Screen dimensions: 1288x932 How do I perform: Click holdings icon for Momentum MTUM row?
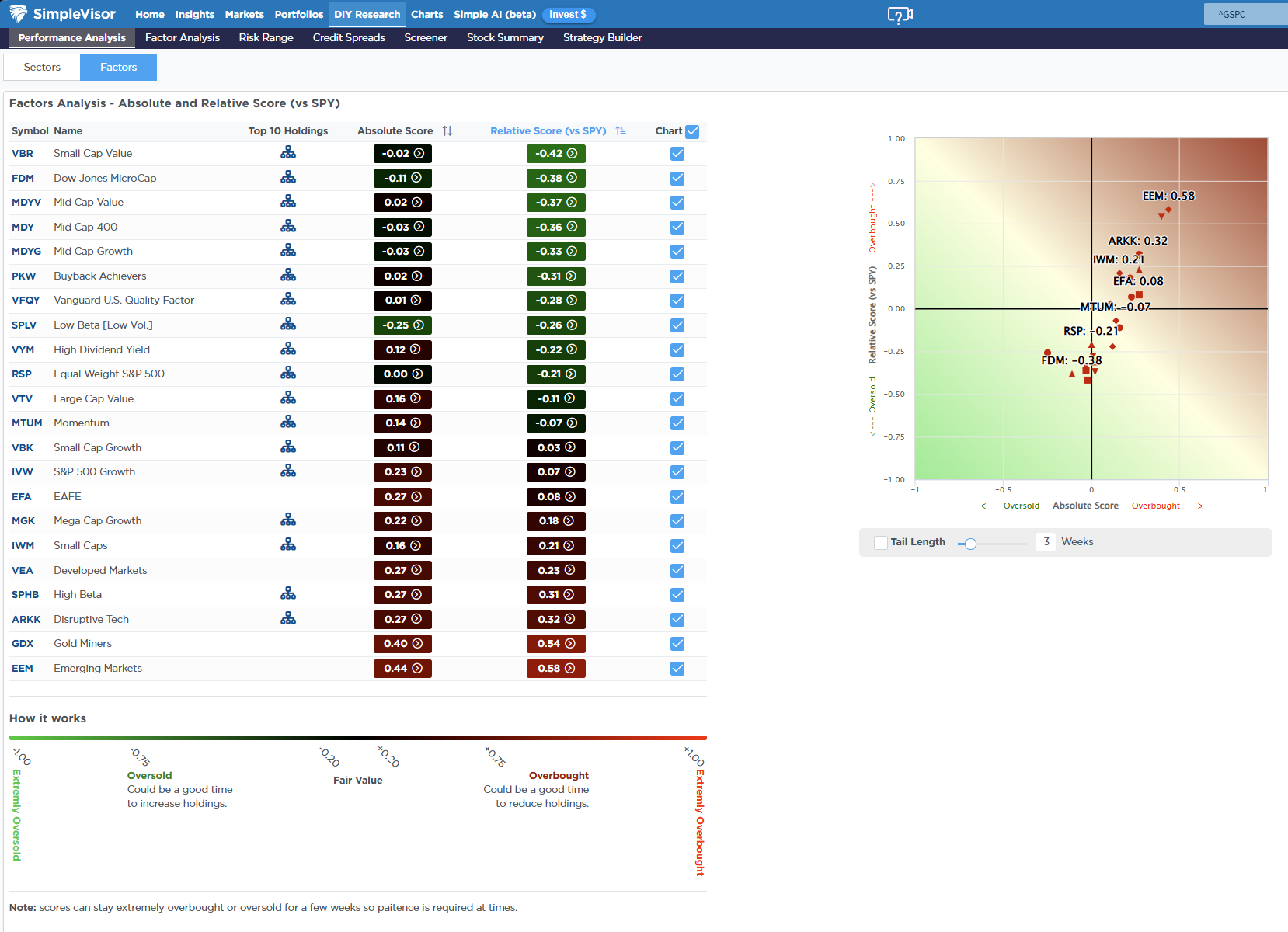[x=288, y=423]
